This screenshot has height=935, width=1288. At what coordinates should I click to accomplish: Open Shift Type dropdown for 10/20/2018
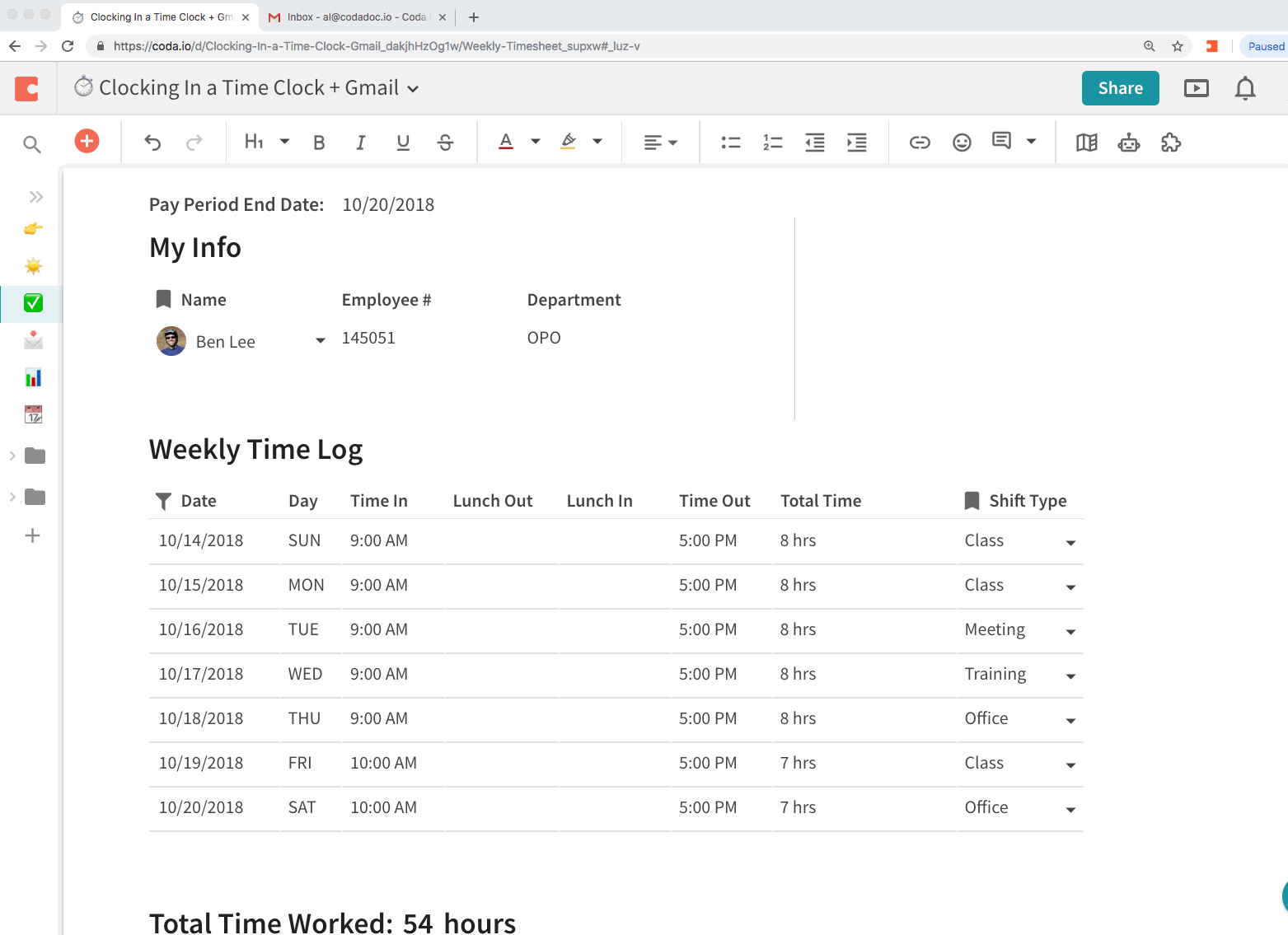1070,810
